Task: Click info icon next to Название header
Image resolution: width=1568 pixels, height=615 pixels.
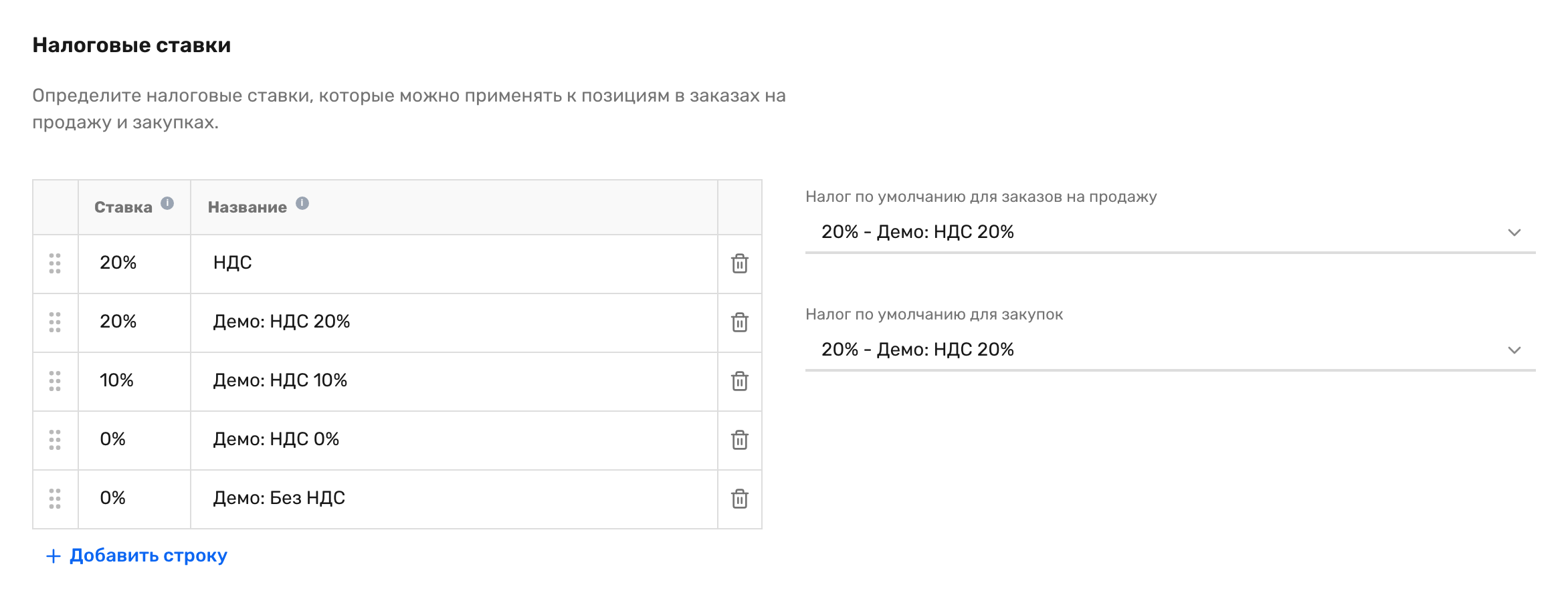Action: 302,203
